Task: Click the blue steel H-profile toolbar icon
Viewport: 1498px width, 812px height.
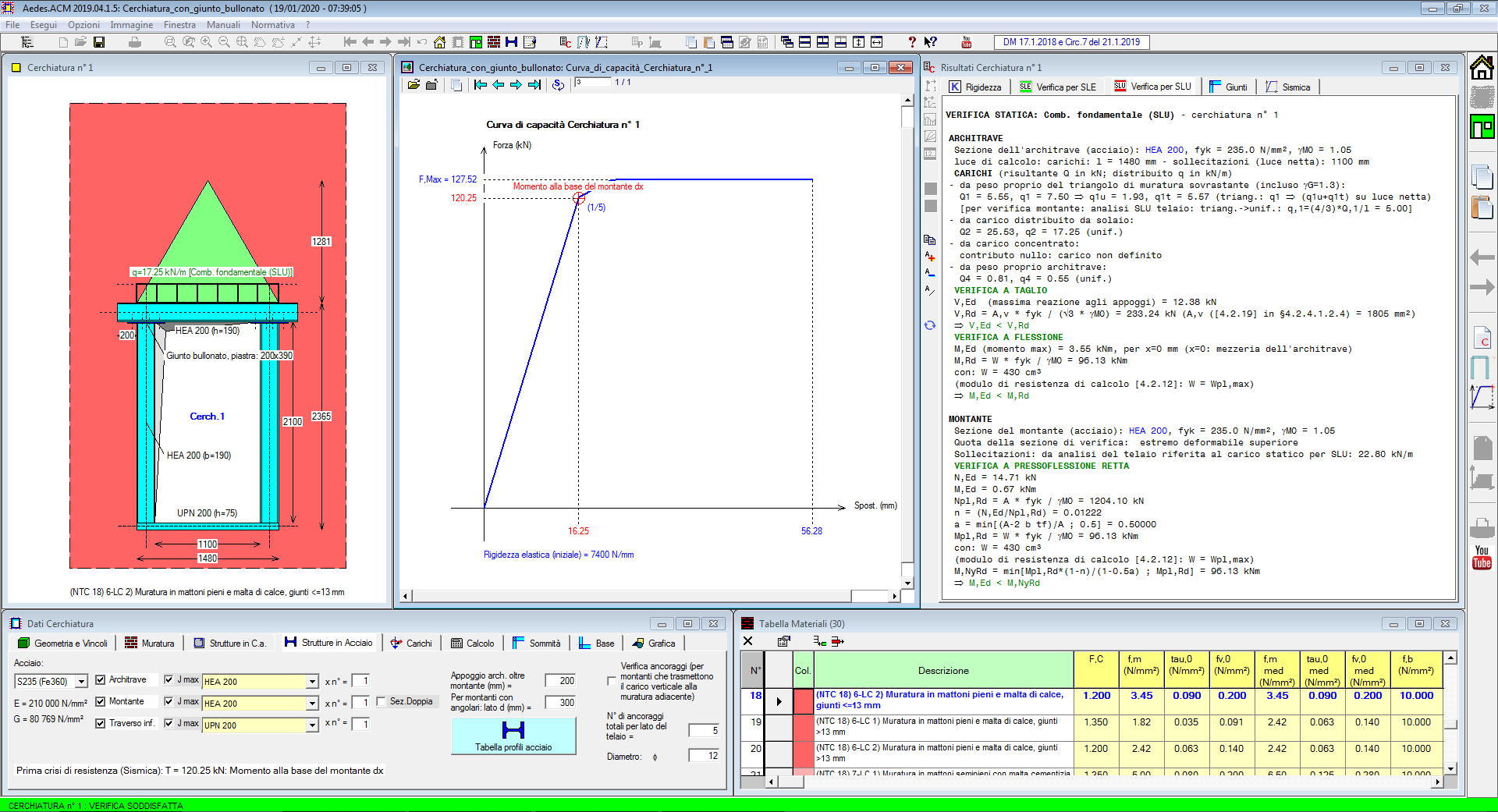Action: pos(511,42)
